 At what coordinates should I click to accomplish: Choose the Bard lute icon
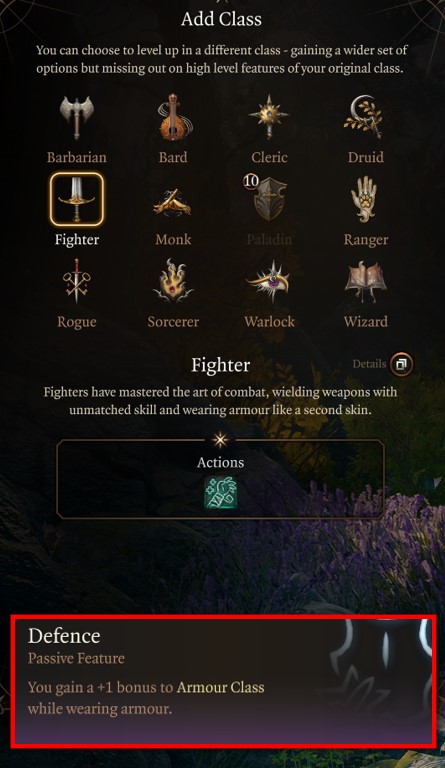tap(173, 117)
